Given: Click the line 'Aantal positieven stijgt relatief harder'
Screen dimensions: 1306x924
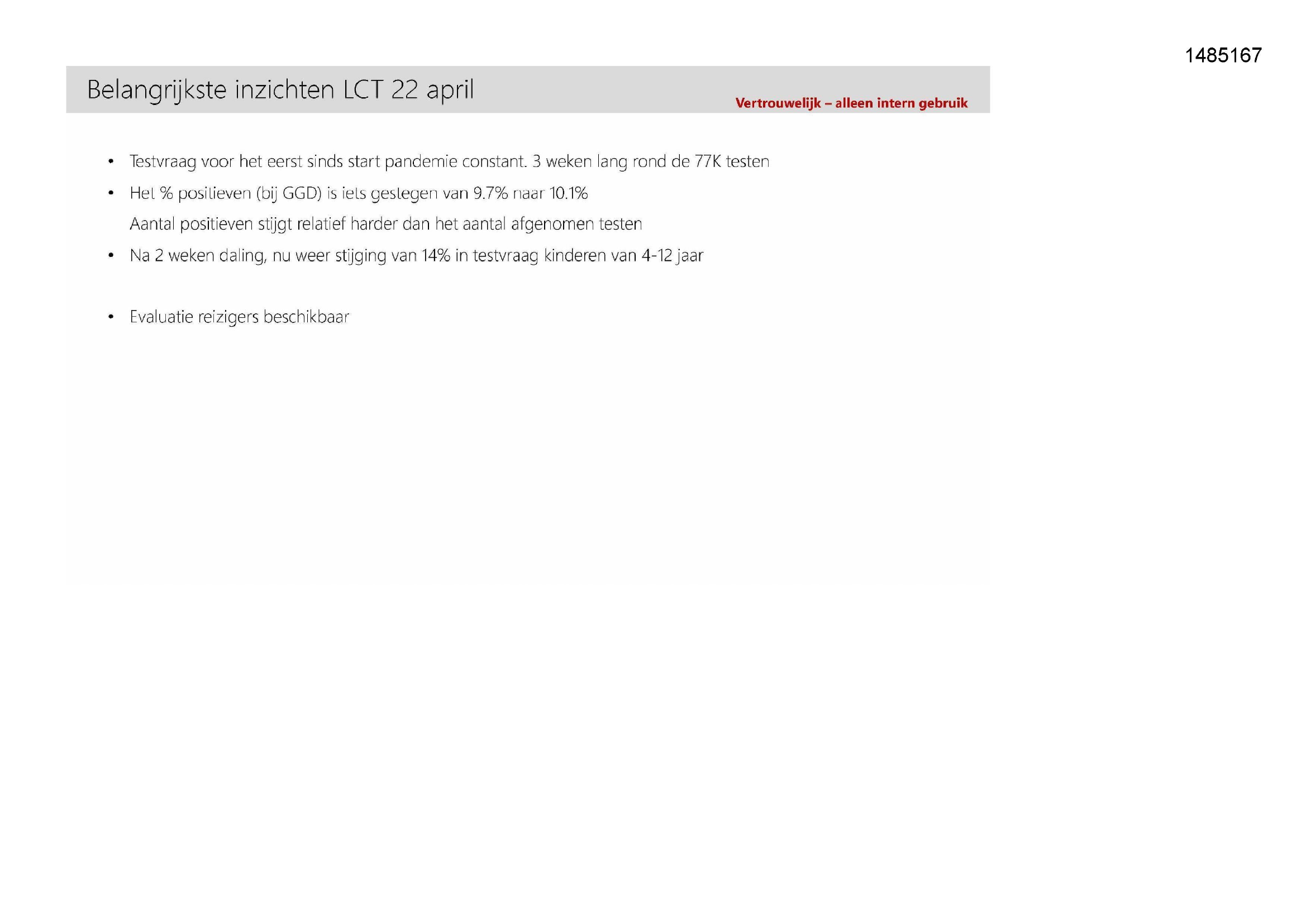Looking at the screenshot, I should tap(385, 224).
